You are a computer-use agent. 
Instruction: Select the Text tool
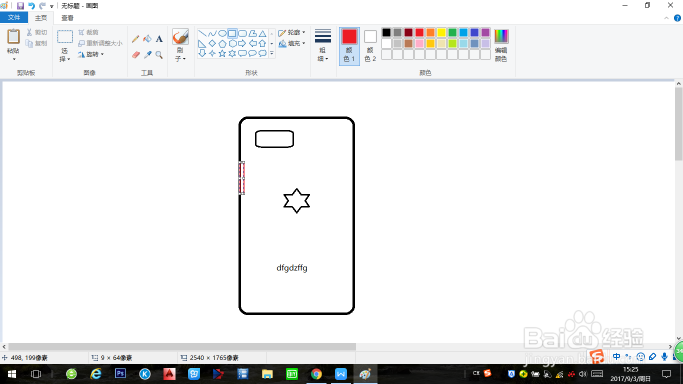pyautogui.click(x=159, y=39)
